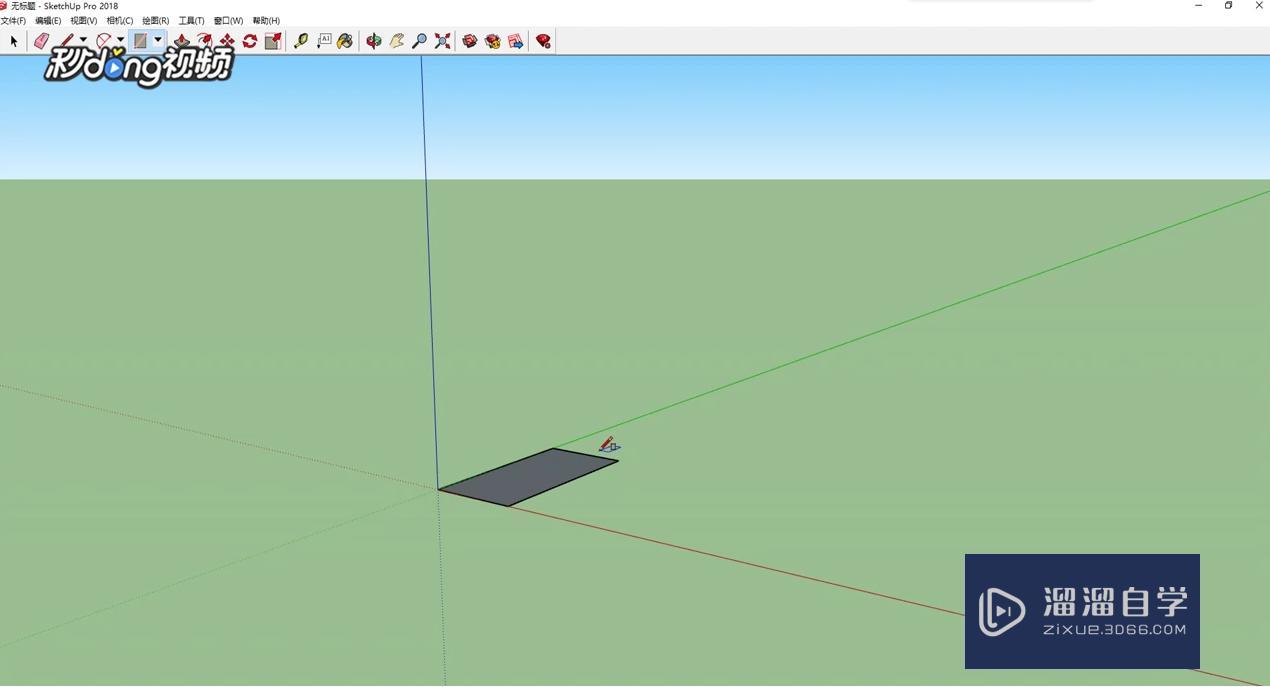Image resolution: width=1270 pixels, height=687 pixels.
Task: Close the SketchUp window
Action: click(1259, 6)
